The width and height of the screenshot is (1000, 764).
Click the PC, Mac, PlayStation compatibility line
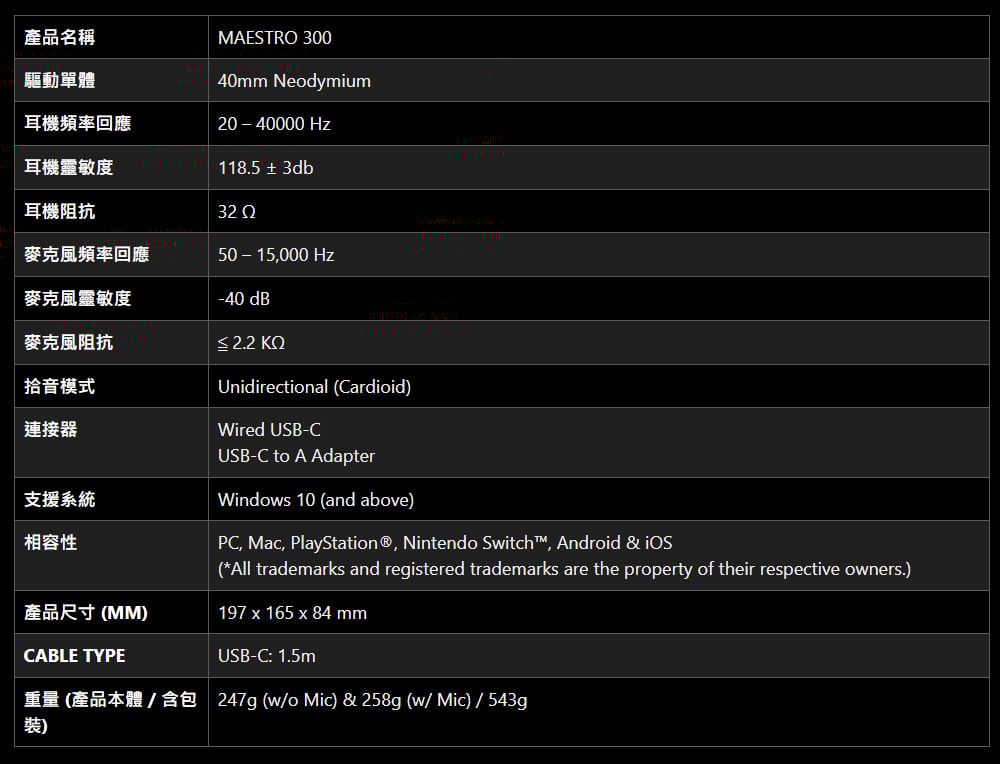[445, 543]
